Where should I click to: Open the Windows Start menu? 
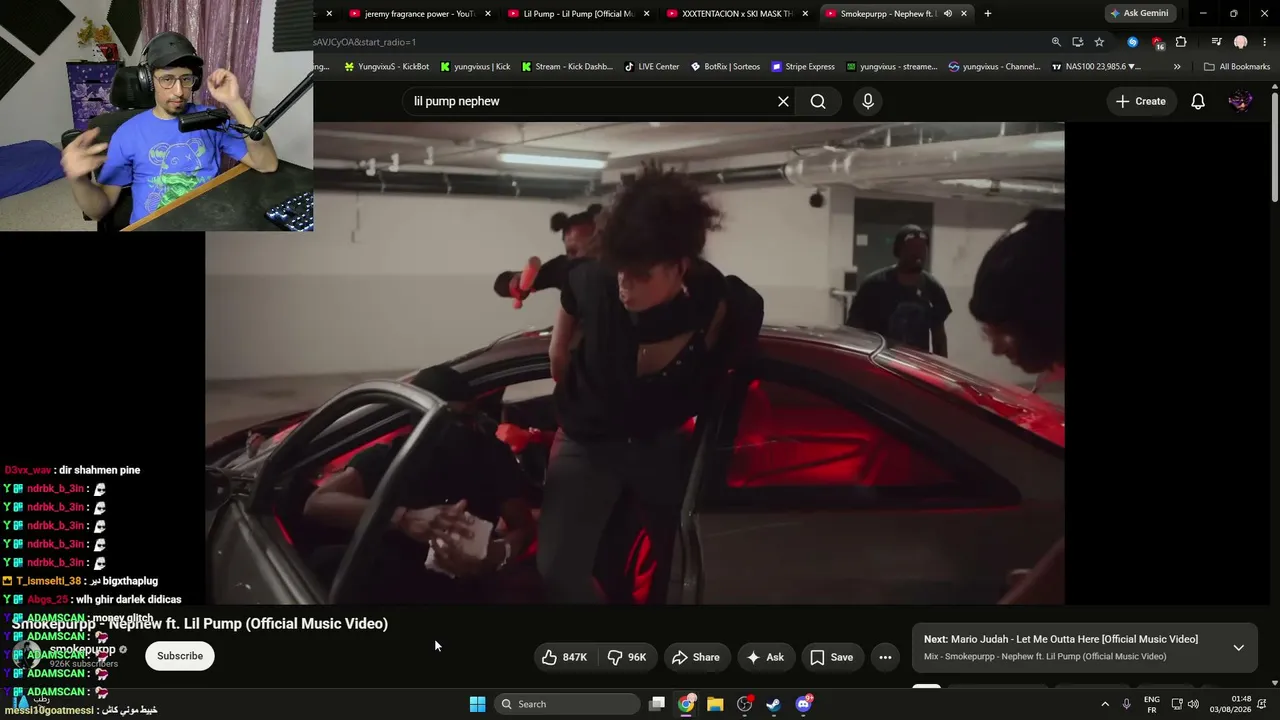coord(478,704)
